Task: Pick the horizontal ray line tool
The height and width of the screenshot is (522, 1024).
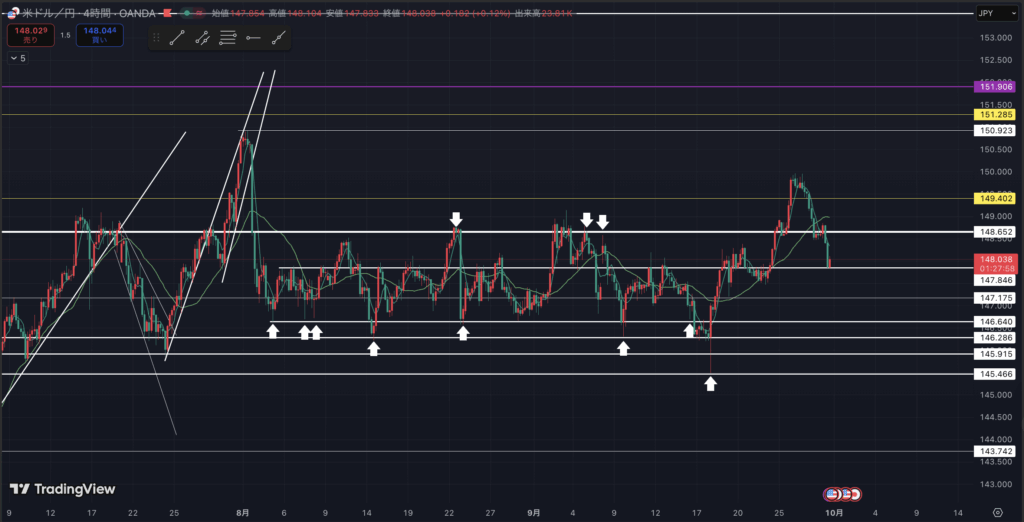Action: click(253, 38)
